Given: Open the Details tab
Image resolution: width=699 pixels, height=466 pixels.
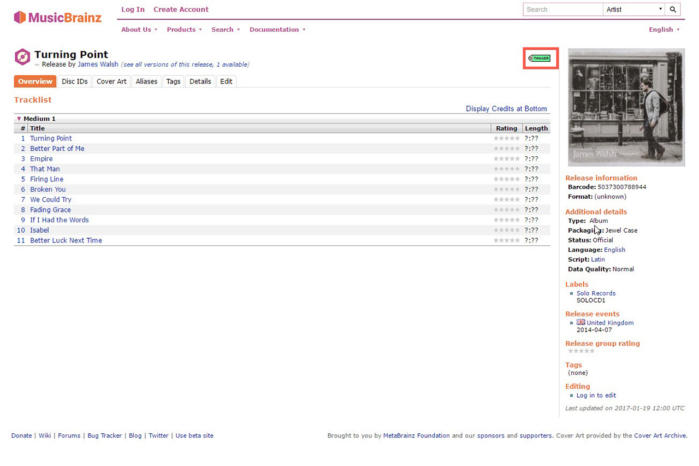Looking at the screenshot, I should tap(200, 82).
